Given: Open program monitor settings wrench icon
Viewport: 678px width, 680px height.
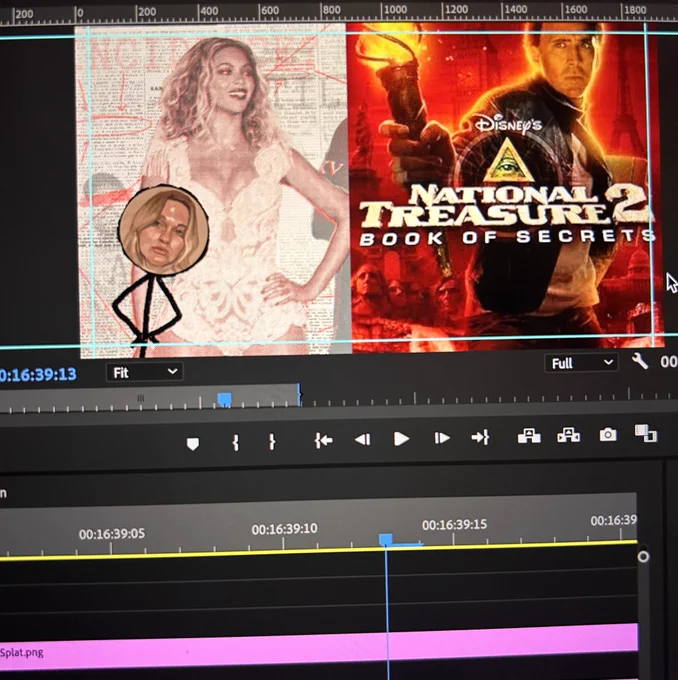Looking at the screenshot, I should (640, 360).
